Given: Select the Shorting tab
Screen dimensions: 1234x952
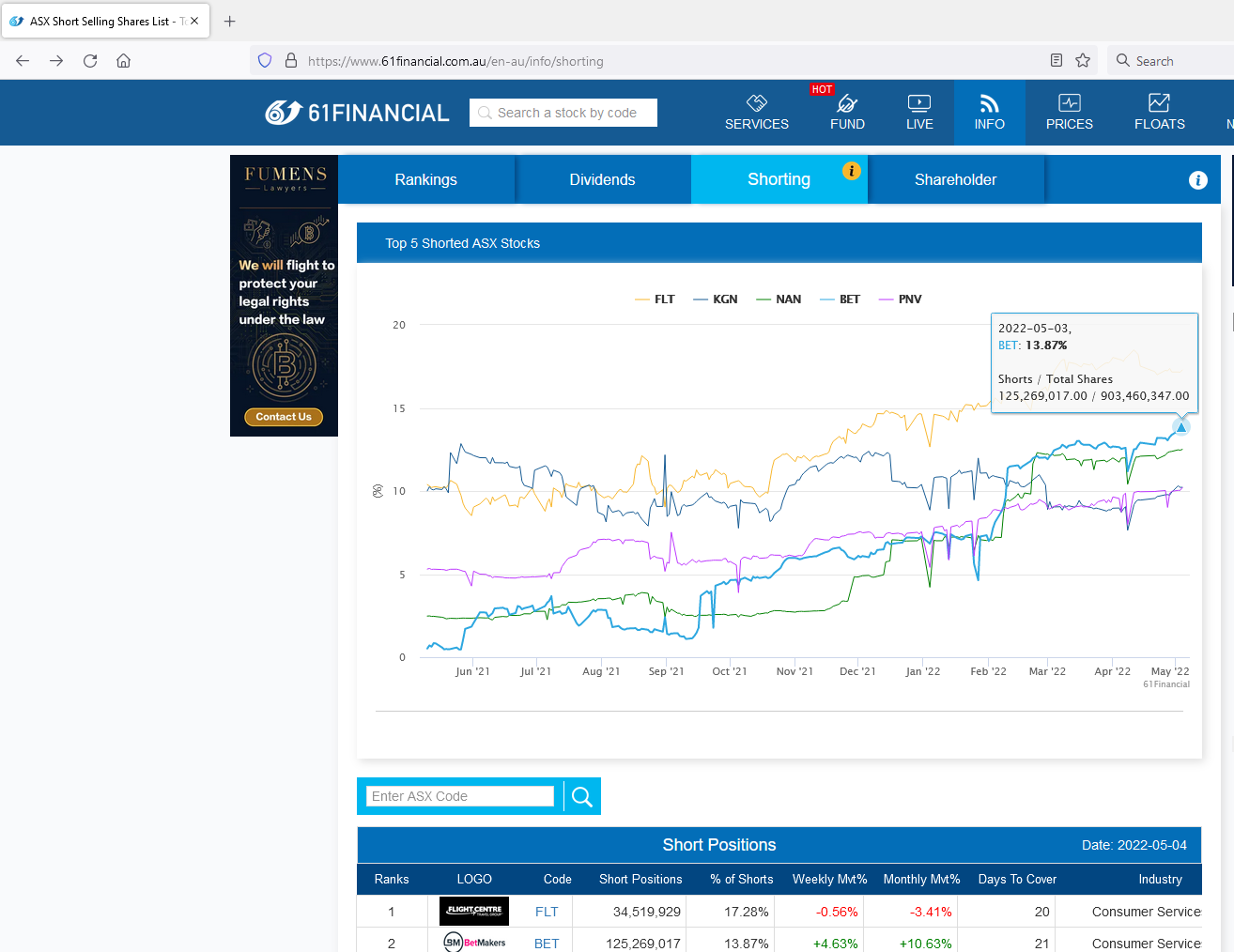Looking at the screenshot, I should 779,179.
